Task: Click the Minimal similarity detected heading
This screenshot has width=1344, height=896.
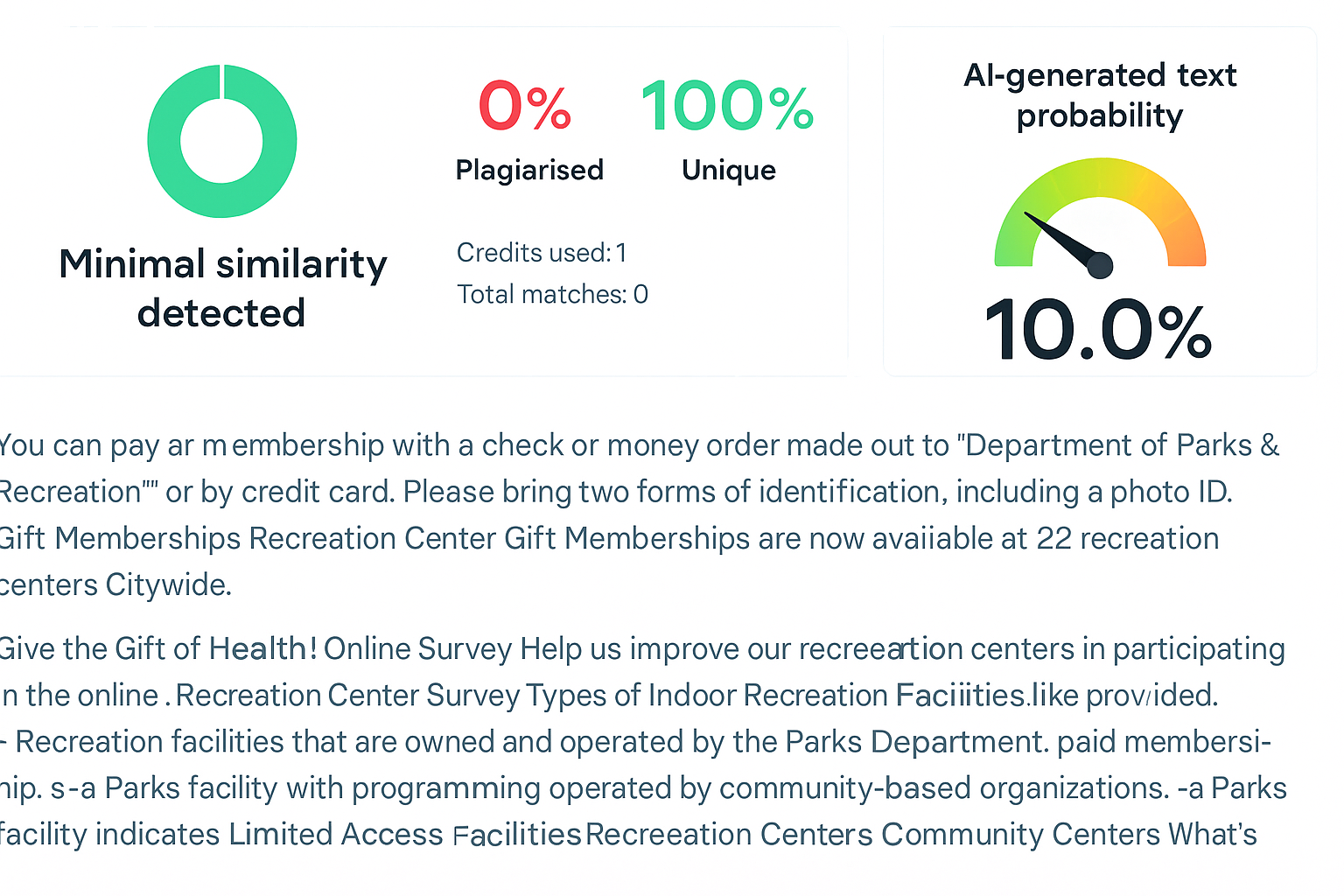Action: [x=222, y=288]
